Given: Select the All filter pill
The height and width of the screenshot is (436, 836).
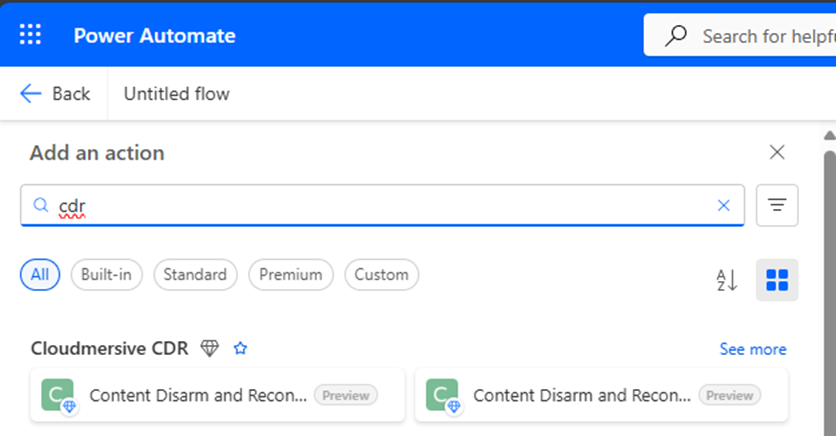Looking at the screenshot, I should pyautogui.click(x=40, y=275).
